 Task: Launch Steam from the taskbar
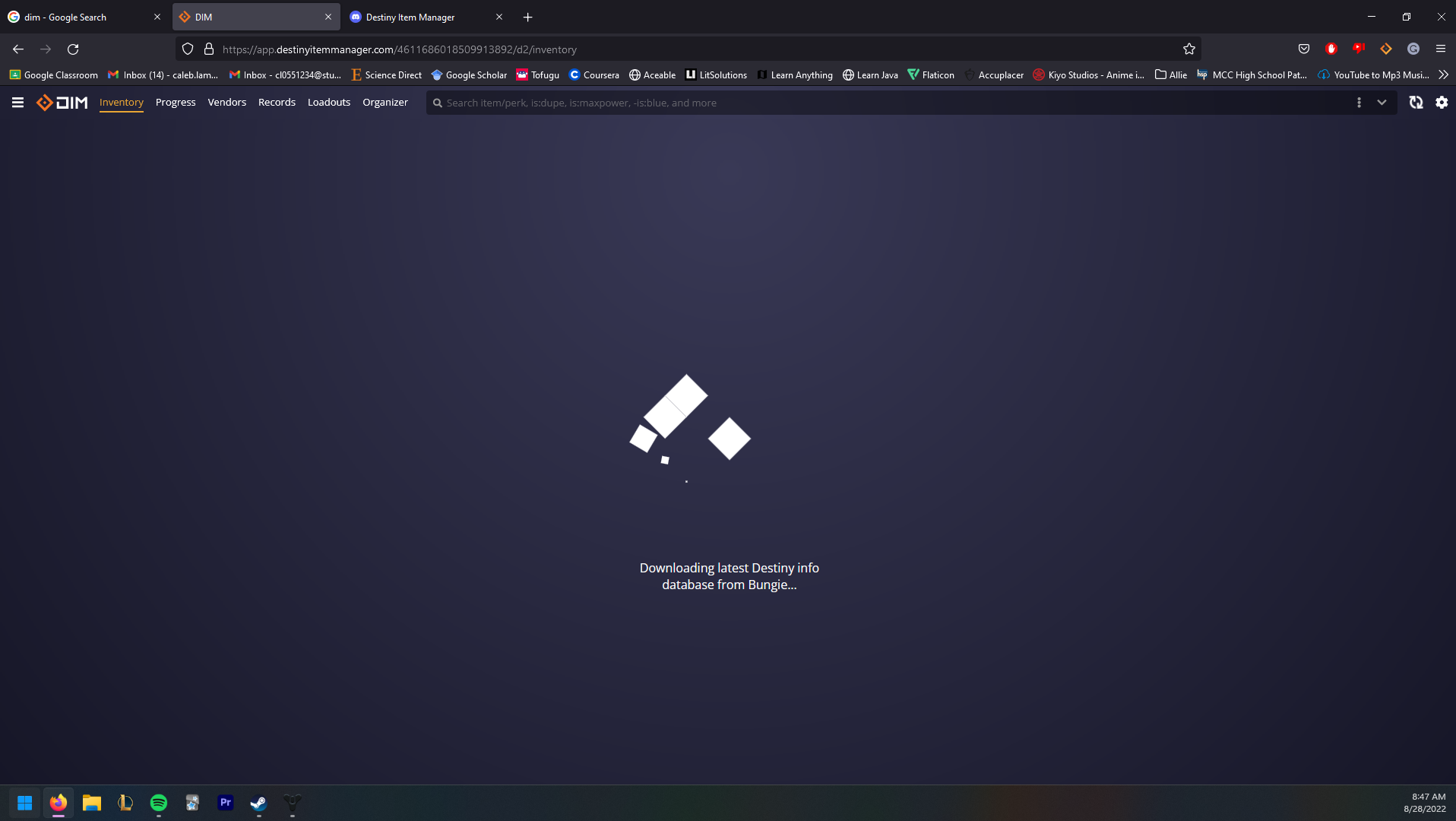[258, 803]
